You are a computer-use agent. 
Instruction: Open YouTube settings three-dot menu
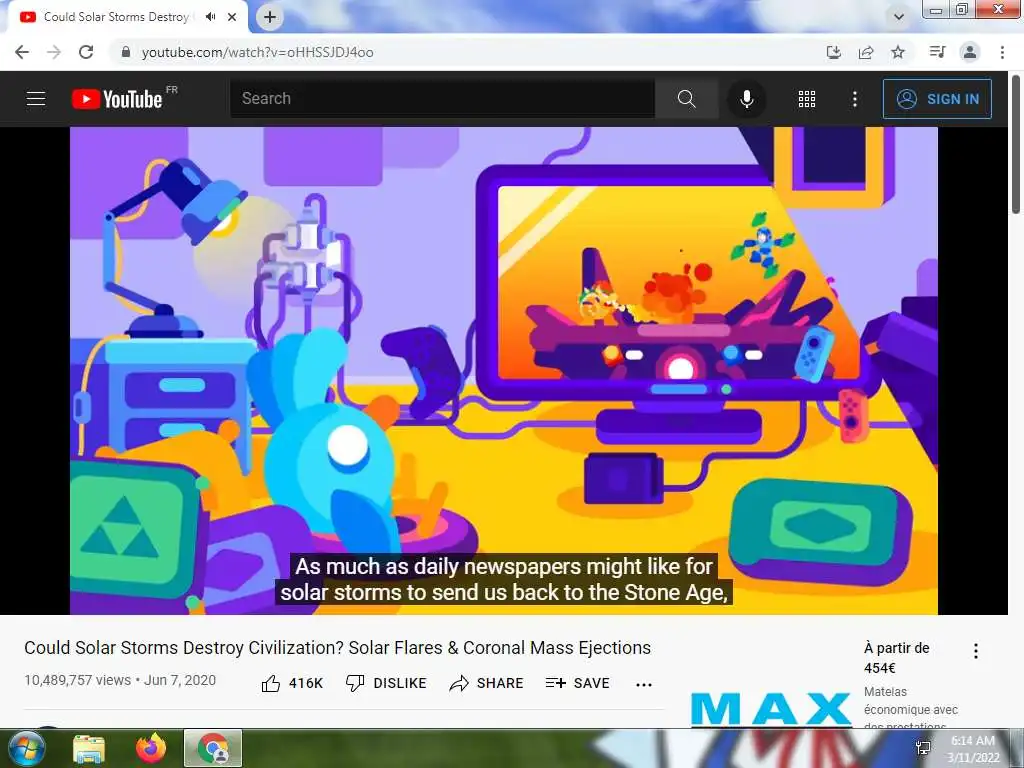click(854, 99)
